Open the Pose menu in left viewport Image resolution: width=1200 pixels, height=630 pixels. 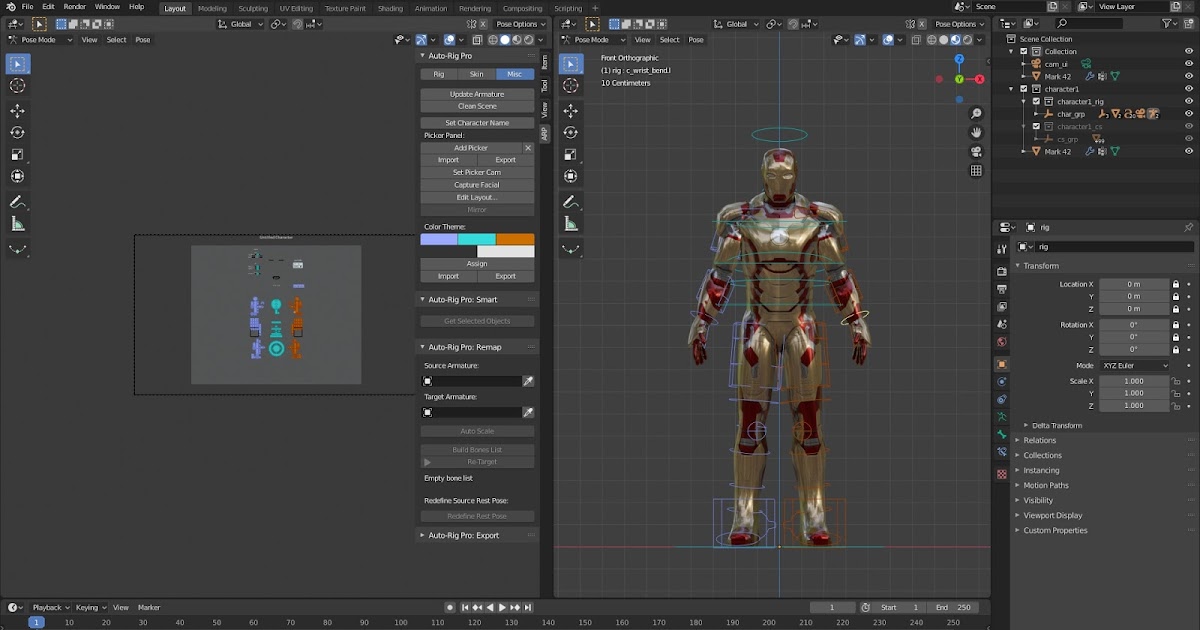(143, 40)
